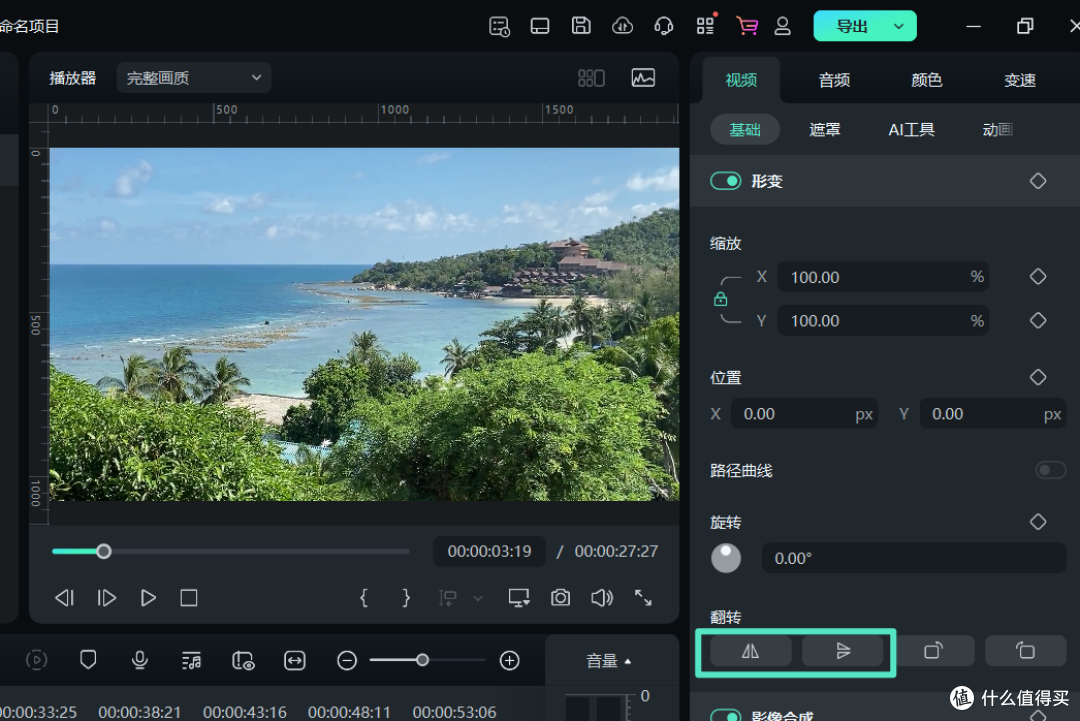Add keyframe for 旋转 rotation
1080x721 pixels.
point(1038,522)
